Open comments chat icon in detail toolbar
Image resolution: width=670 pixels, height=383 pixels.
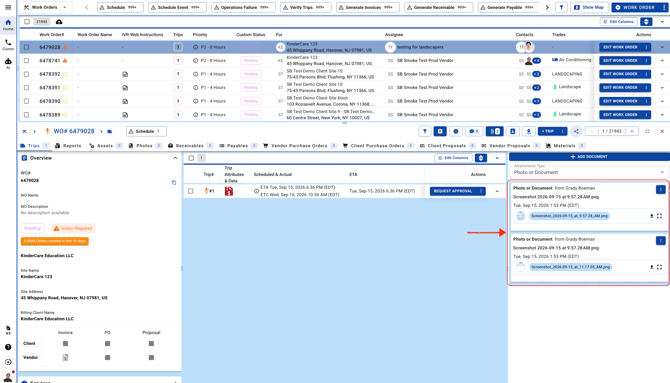473,131
